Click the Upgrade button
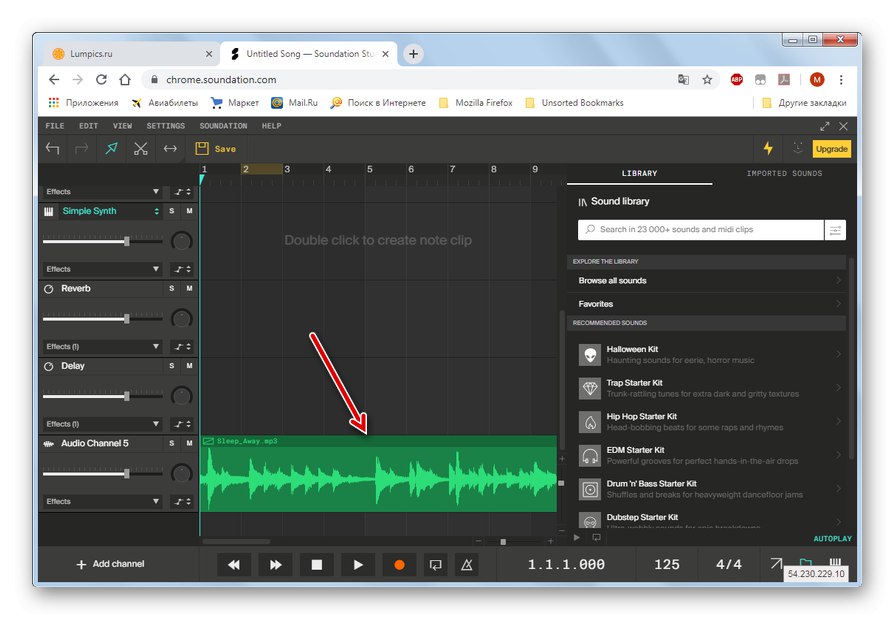This screenshot has width=895, height=620. click(x=831, y=149)
